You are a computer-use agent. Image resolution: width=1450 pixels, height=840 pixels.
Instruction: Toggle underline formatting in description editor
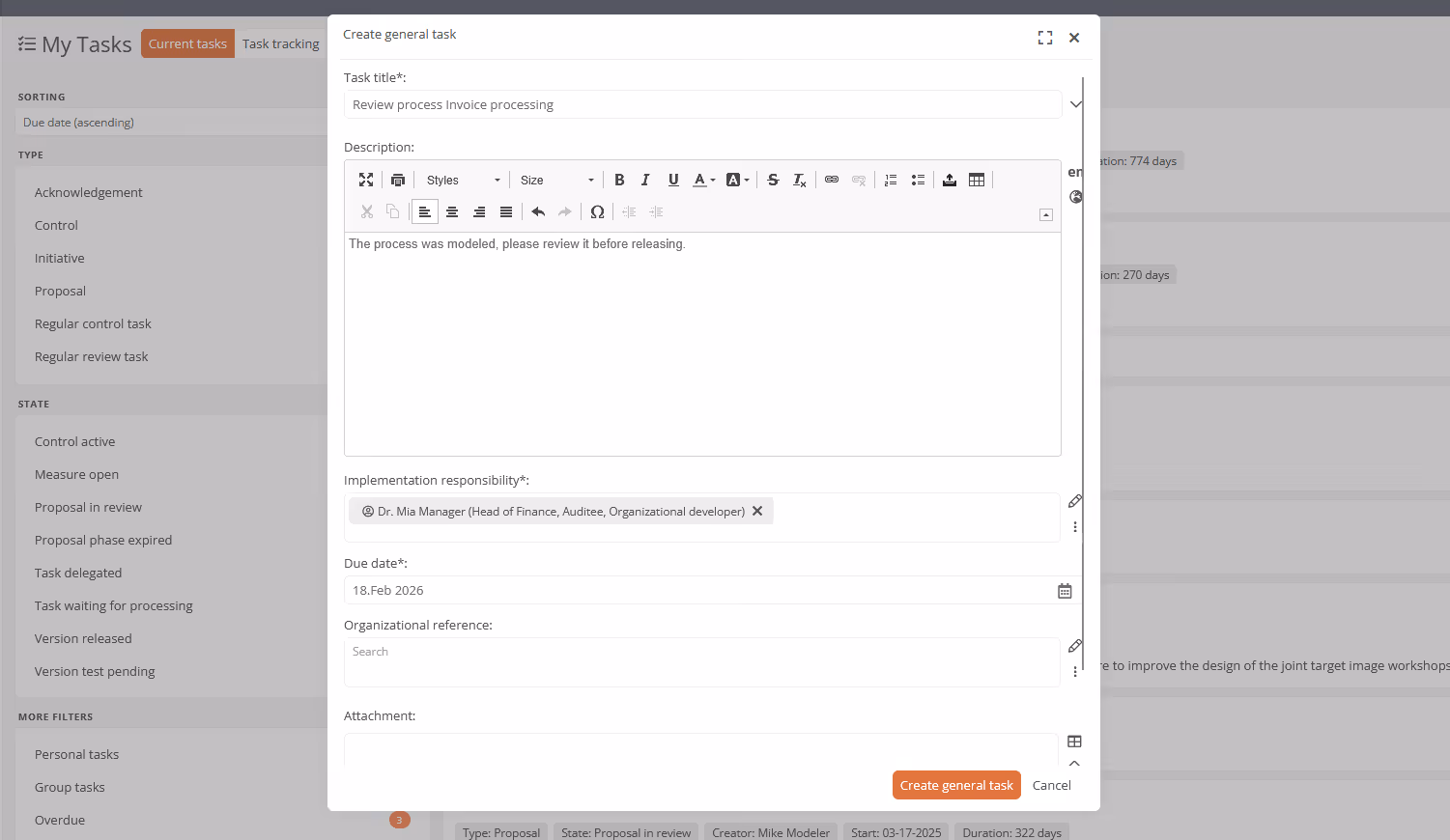673,180
